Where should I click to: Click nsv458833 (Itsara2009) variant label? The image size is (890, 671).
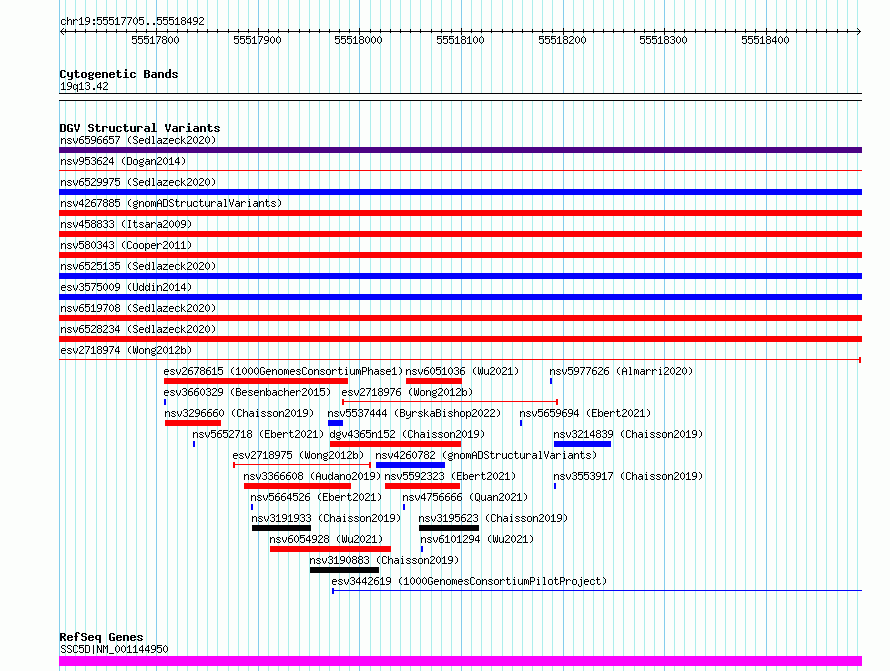(126, 224)
